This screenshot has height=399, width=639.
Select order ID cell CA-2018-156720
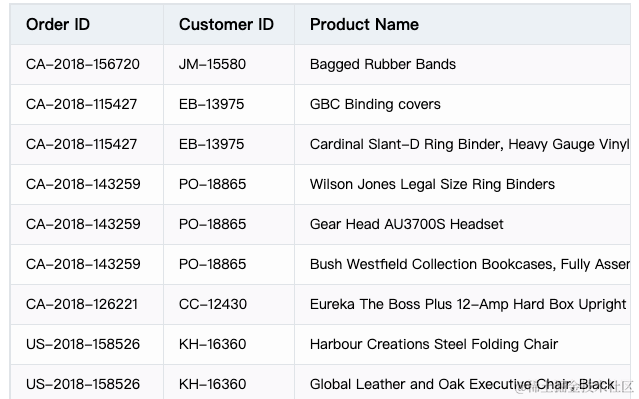click(87, 64)
